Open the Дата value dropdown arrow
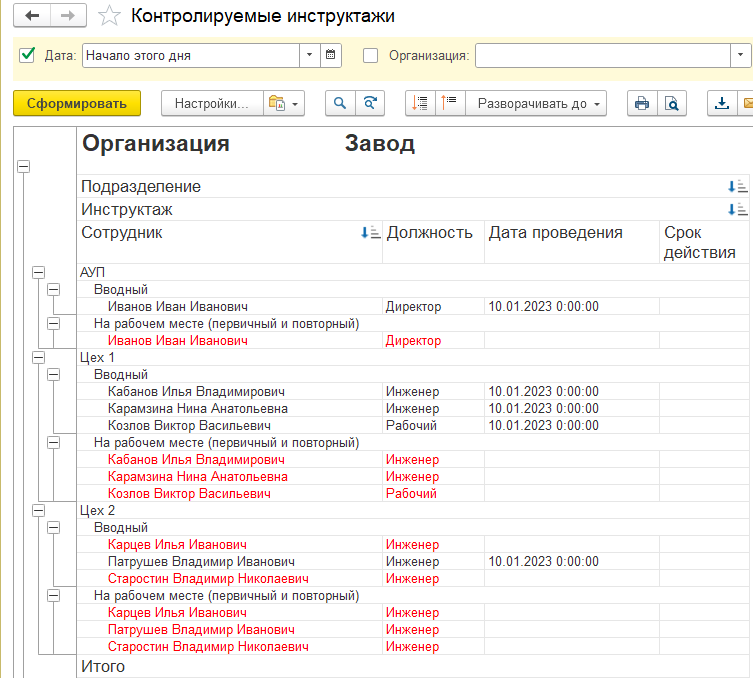 coord(310,55)
